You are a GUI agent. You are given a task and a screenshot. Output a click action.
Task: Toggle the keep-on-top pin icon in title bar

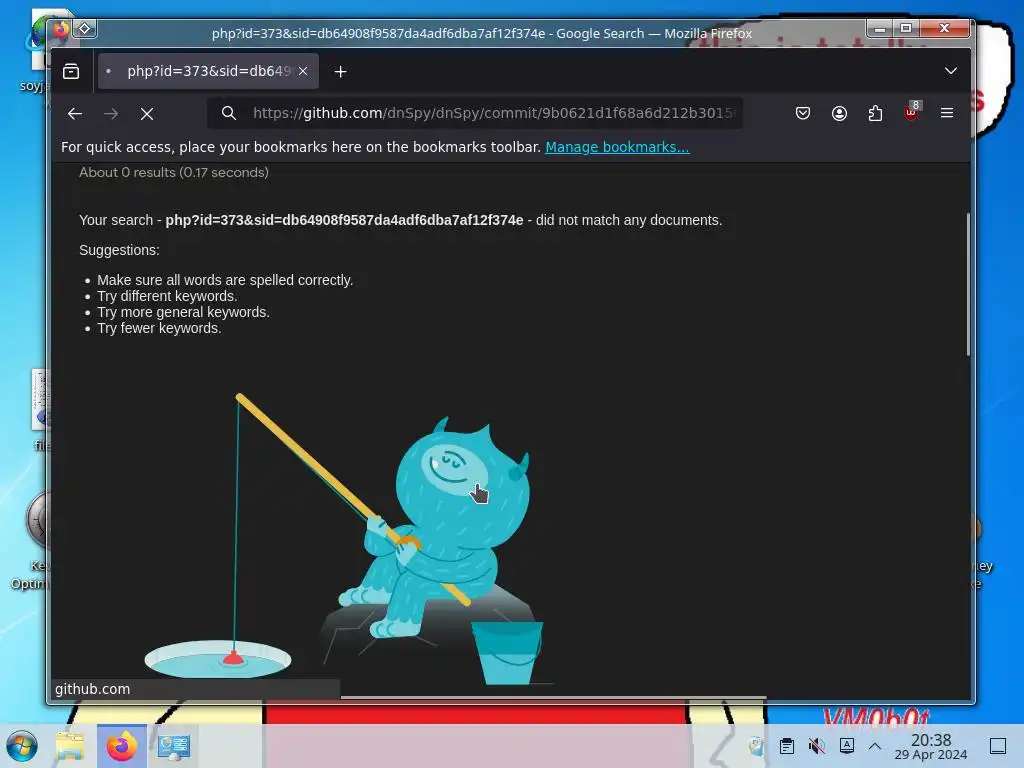[x=85, y=29]
